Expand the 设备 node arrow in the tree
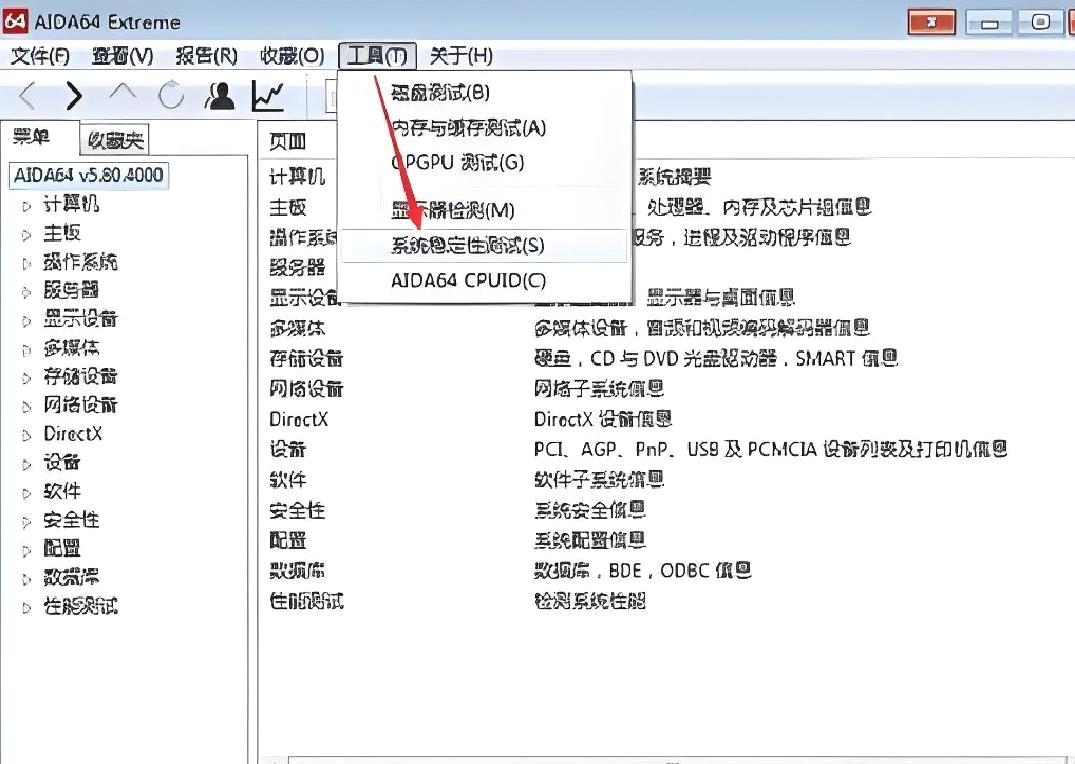Image resolution: width=1075 pixels, height=764 pixels. click(26, 464)
